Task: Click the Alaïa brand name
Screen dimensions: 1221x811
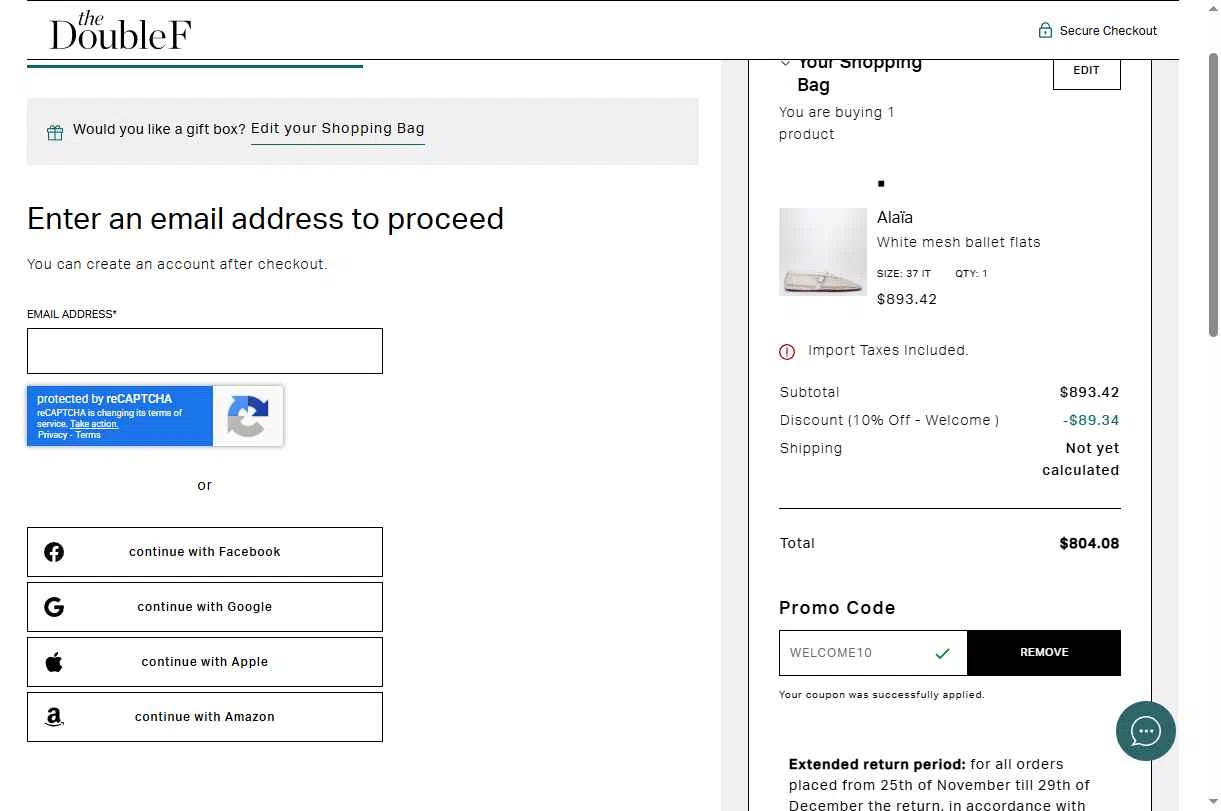Action: coord(895,217)
